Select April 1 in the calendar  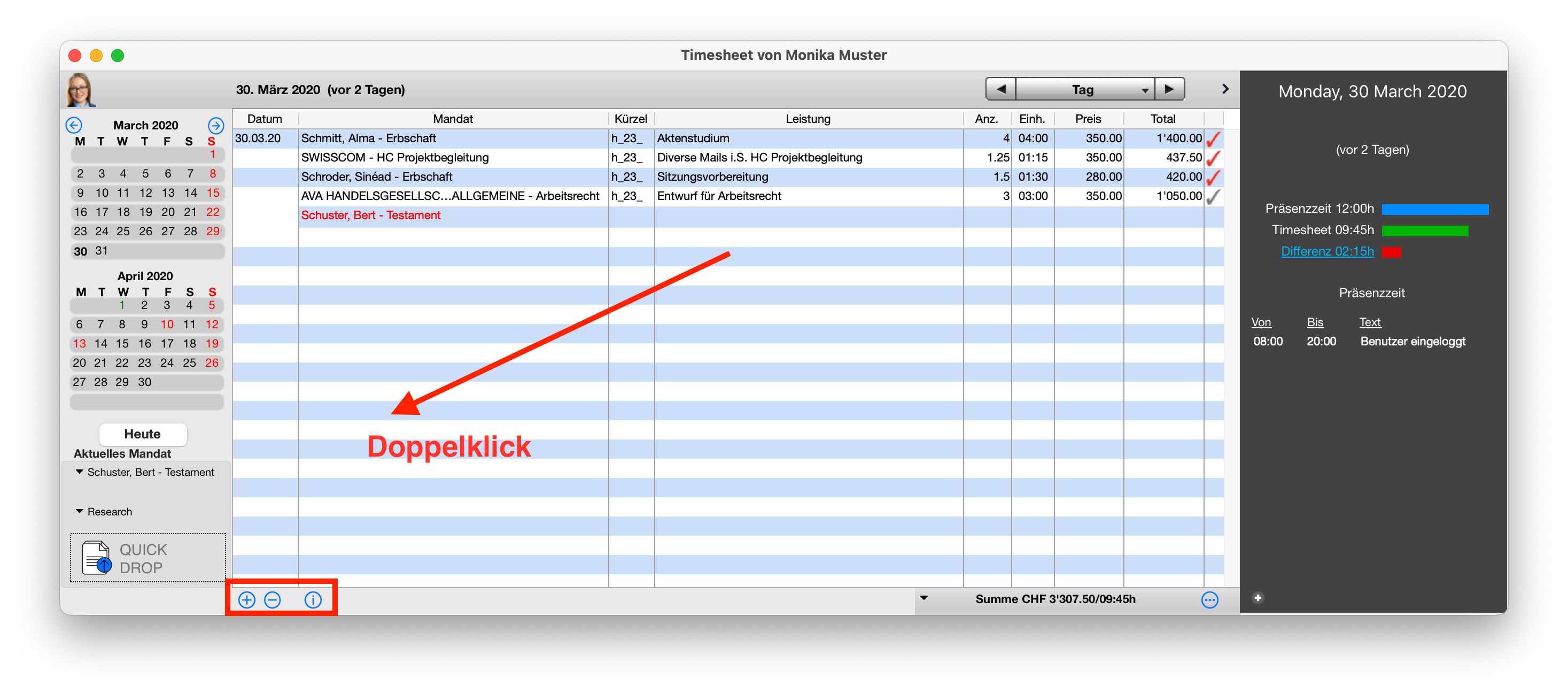[x=122, y=305]
